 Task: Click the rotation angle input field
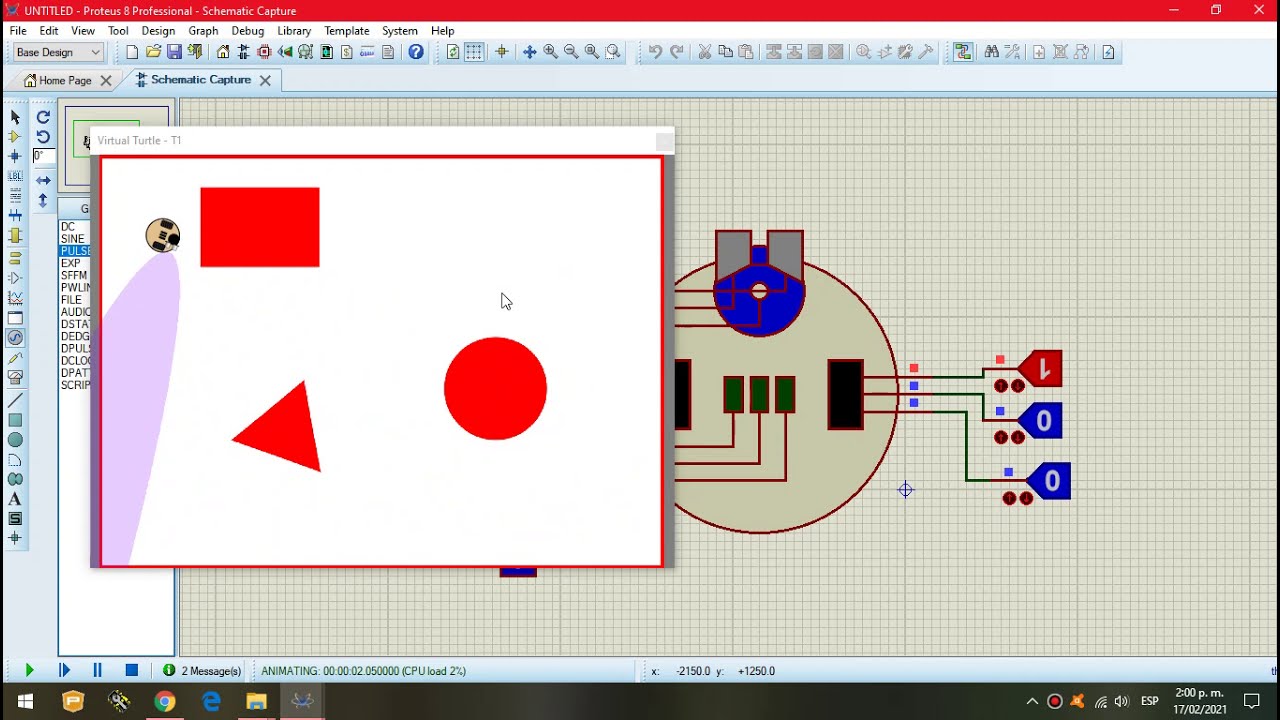[x=43, y=156]
